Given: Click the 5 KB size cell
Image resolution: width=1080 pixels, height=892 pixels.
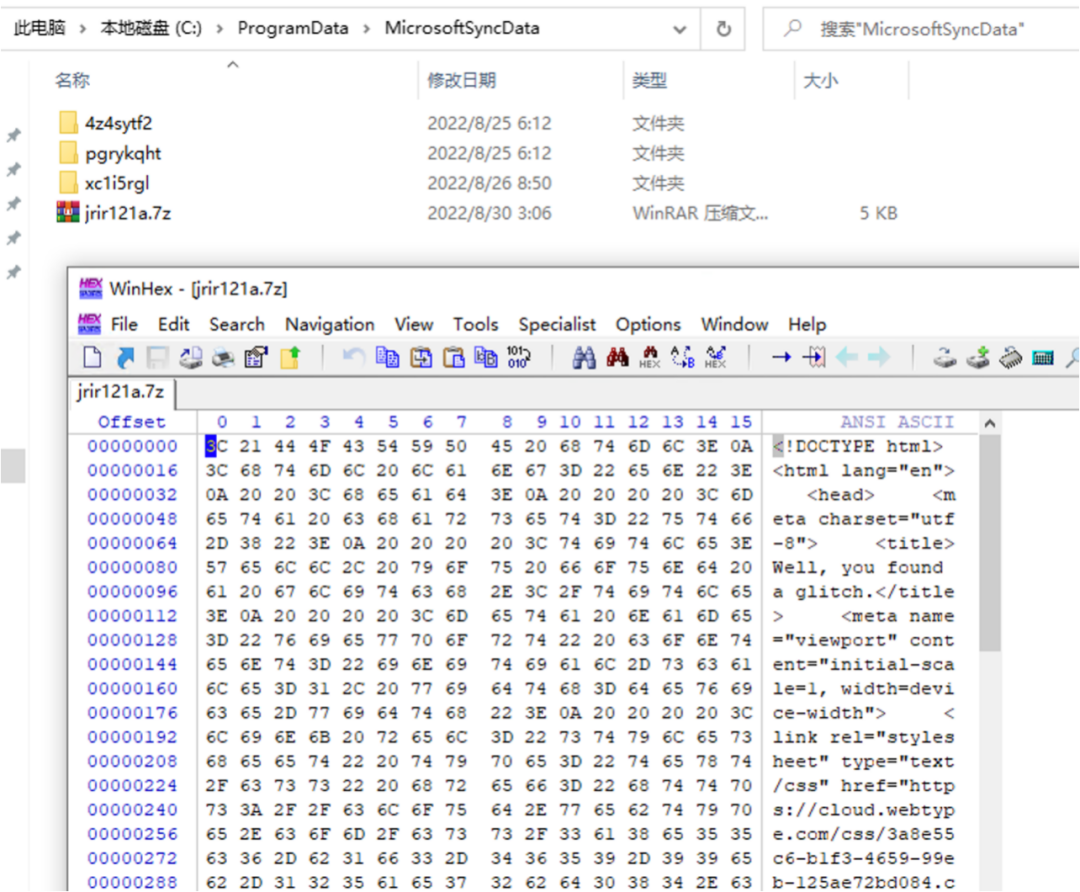Looking at the screenshot, I should 878,213.
